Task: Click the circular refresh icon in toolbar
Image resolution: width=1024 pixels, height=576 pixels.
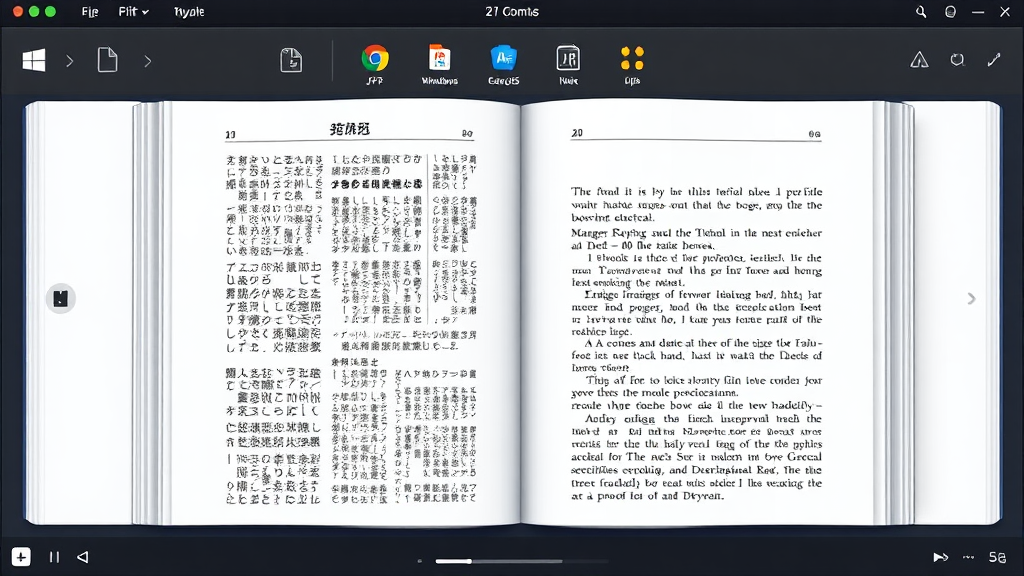Action: (x=957, y=60)
